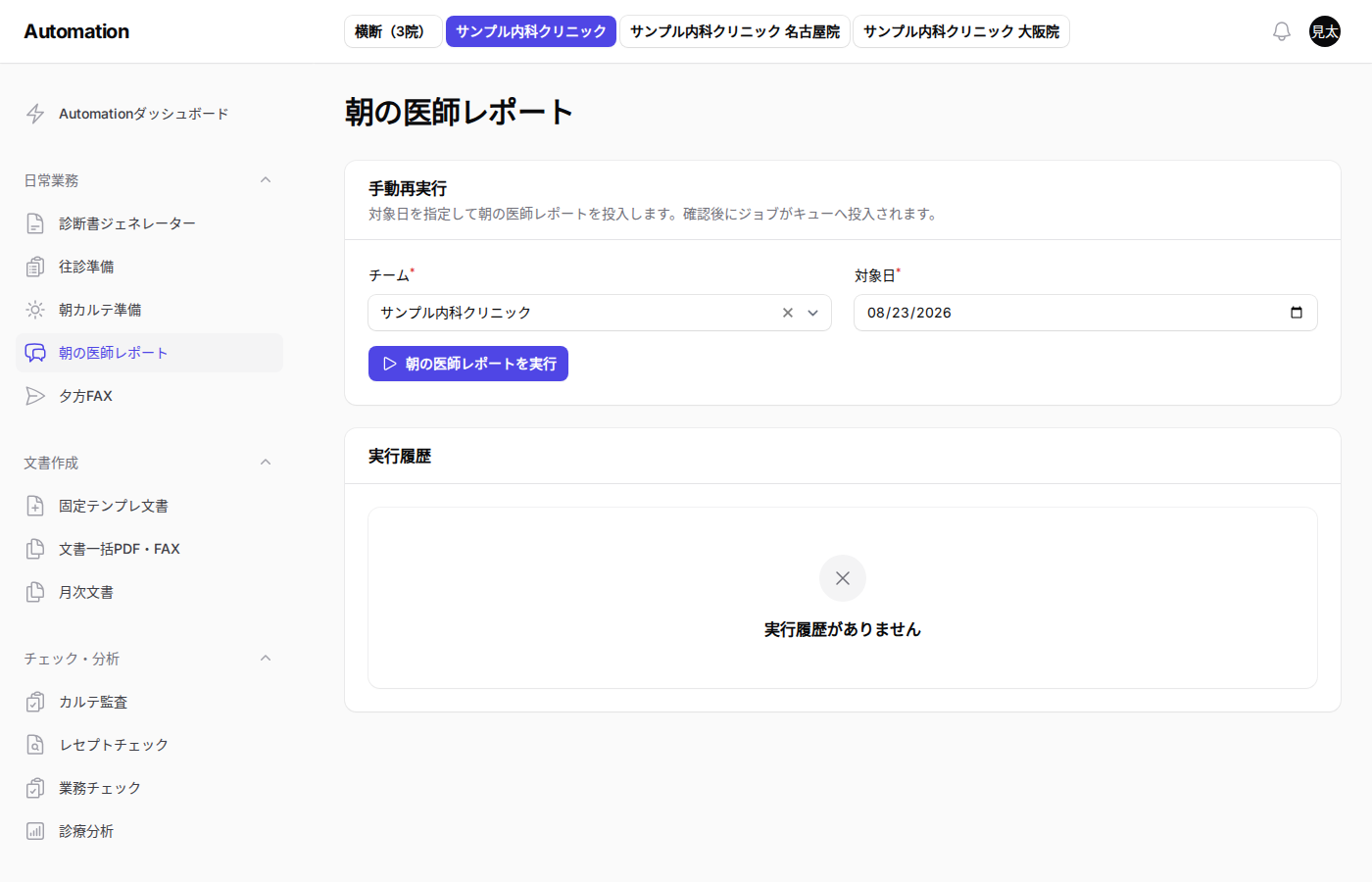
Task: Switch to サンプル内科クリニック 大阪院 tab
Action: (x=961, y=31)
